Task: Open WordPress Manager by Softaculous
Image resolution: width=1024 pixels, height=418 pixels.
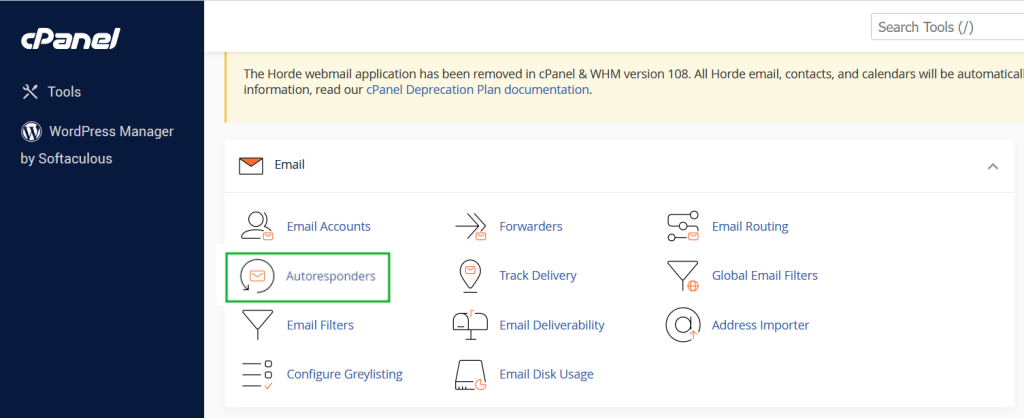Action: 98,132
